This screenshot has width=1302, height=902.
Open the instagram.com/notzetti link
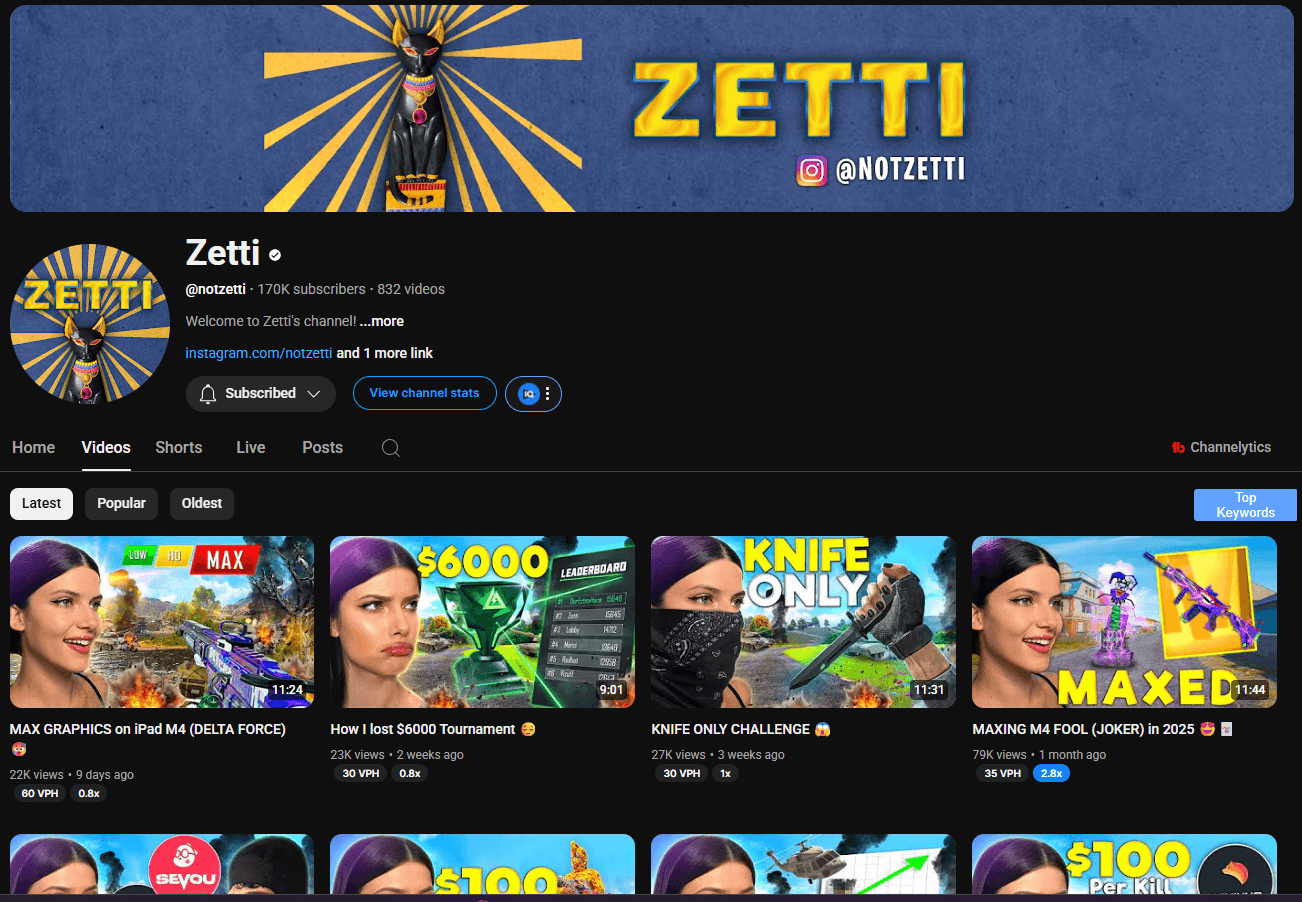259,353
